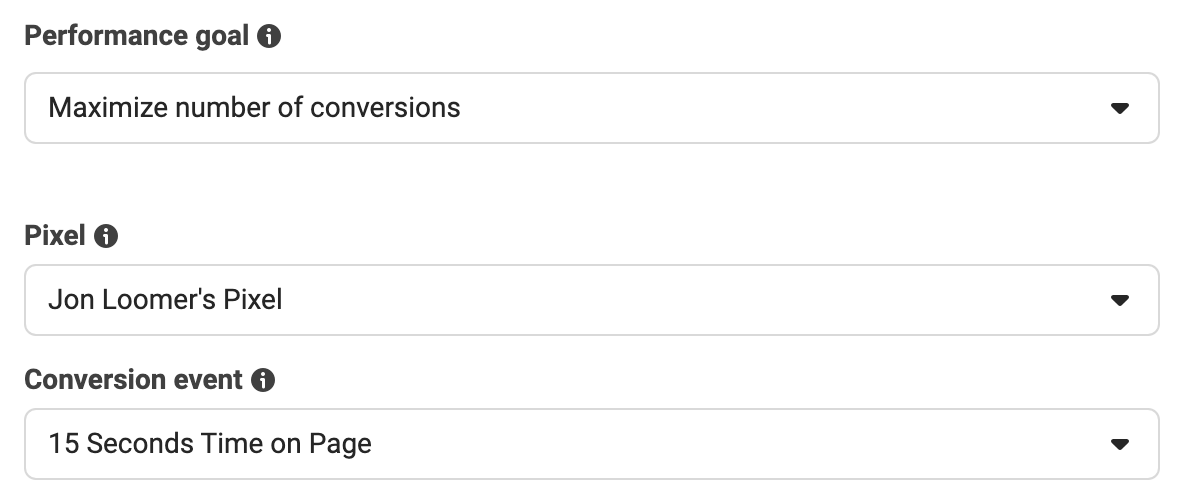
Task: Open the Pixel selection dropdown
Action: coord(592,300)
